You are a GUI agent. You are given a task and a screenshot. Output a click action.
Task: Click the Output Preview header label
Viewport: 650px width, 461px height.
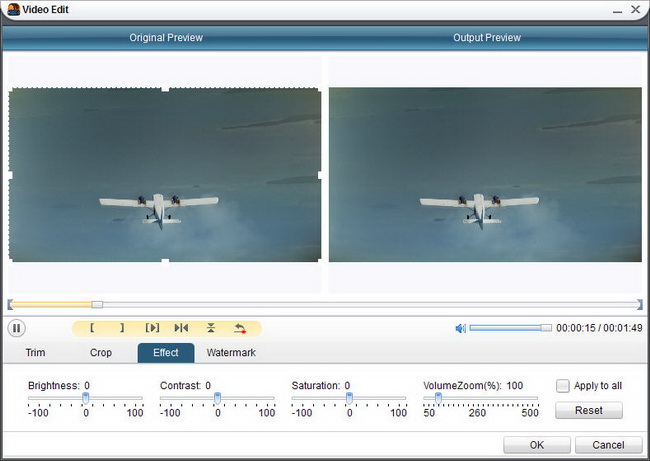[x=487, y=38]
